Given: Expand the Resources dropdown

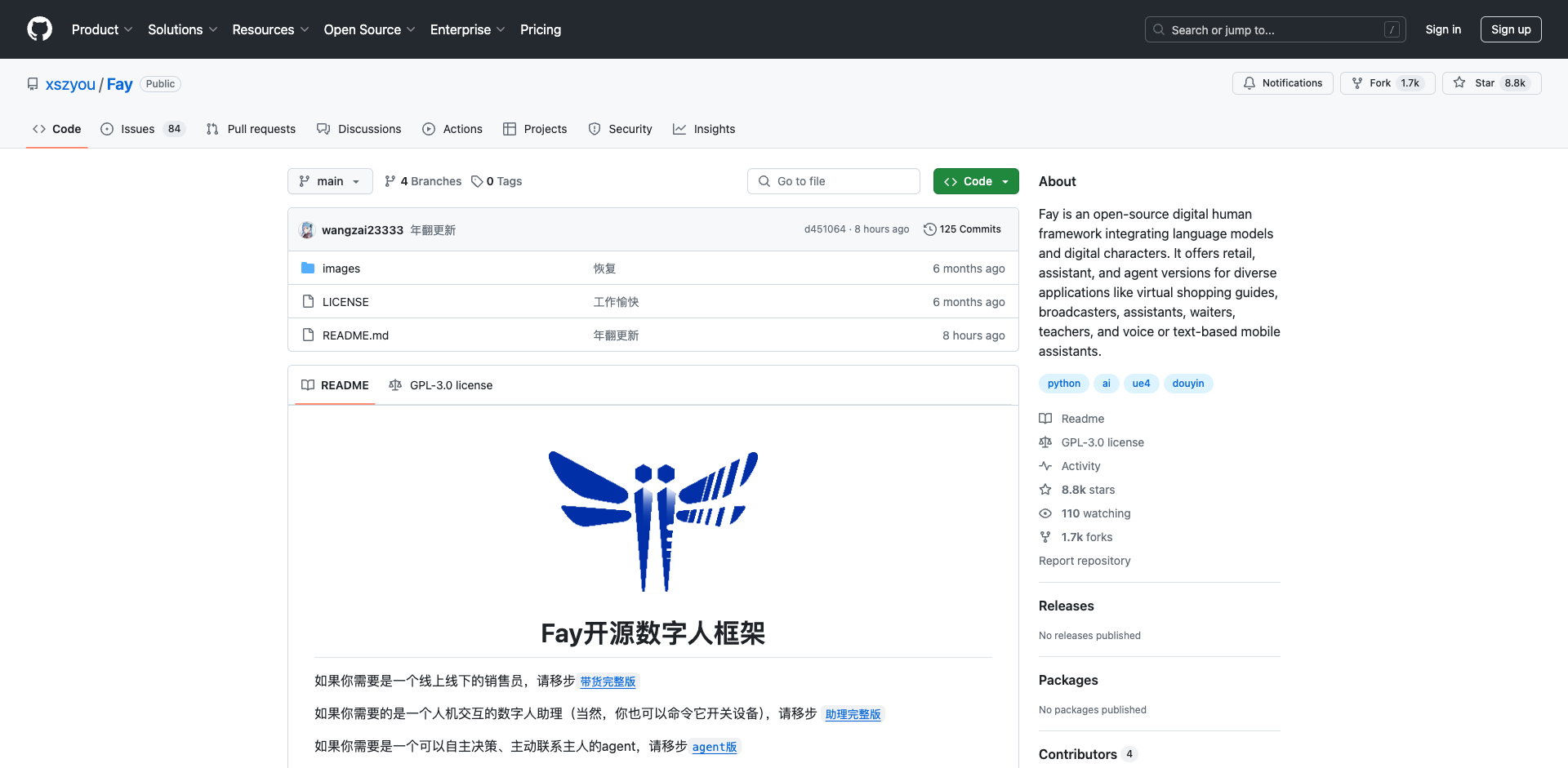Looking at the screenshot, I should 270,29.
